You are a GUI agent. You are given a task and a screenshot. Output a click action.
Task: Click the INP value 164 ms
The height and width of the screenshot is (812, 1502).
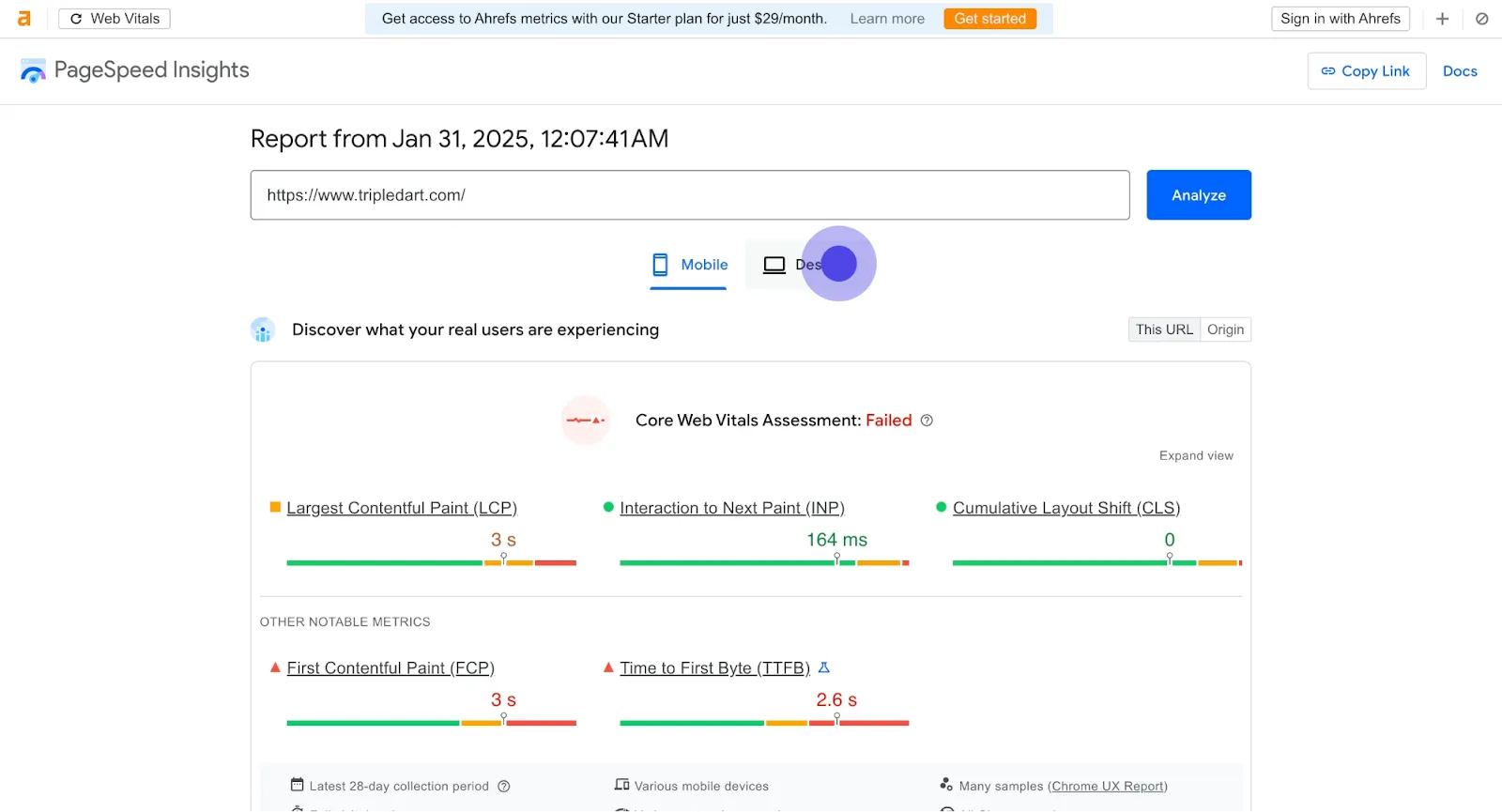(836, 540)
